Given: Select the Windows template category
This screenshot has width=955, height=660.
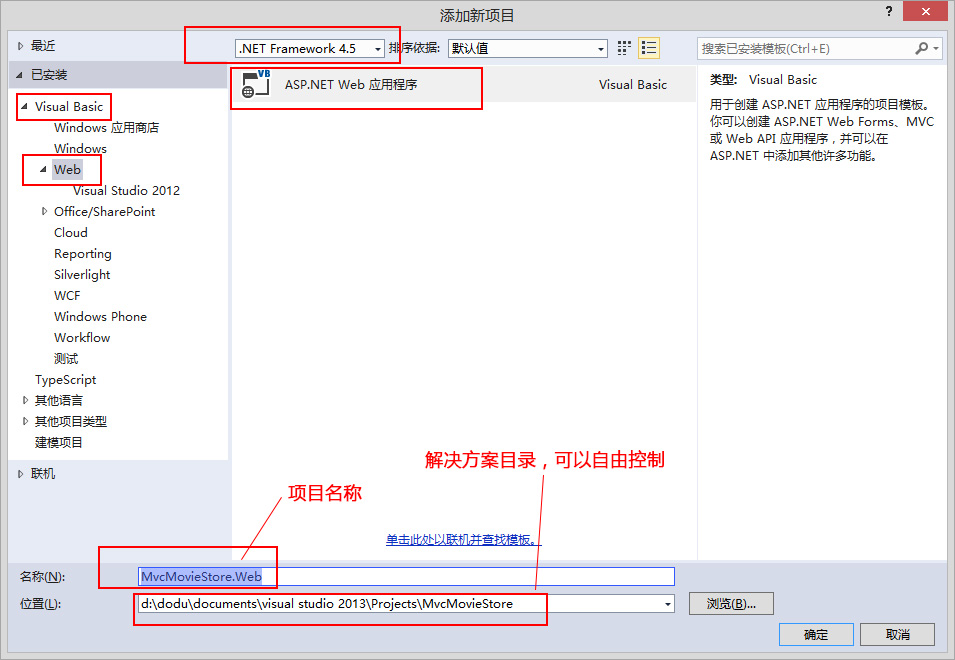Looking at the screenshot, I should coord(80,149).
